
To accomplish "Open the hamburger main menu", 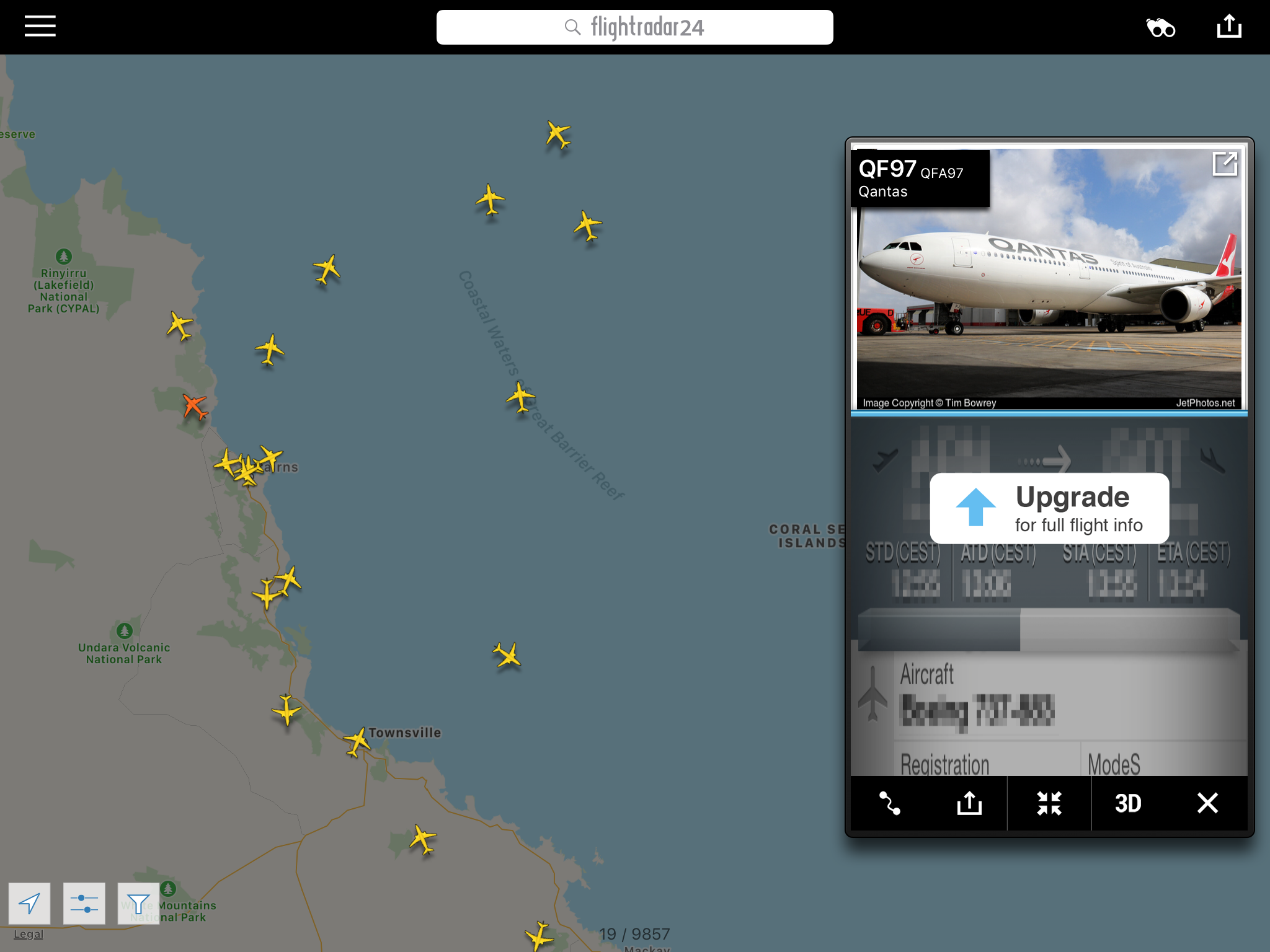I will coord(40,27).
